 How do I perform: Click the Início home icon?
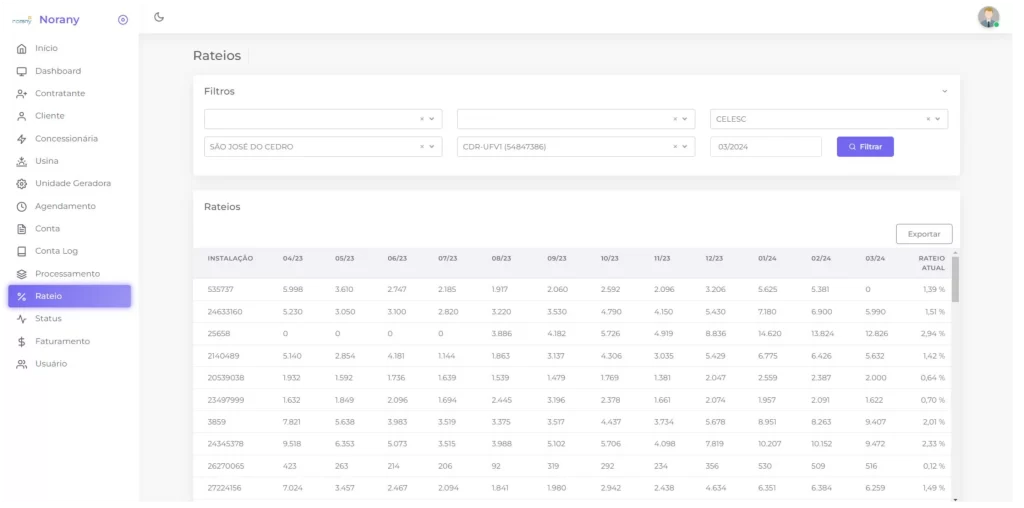(22, 48)
